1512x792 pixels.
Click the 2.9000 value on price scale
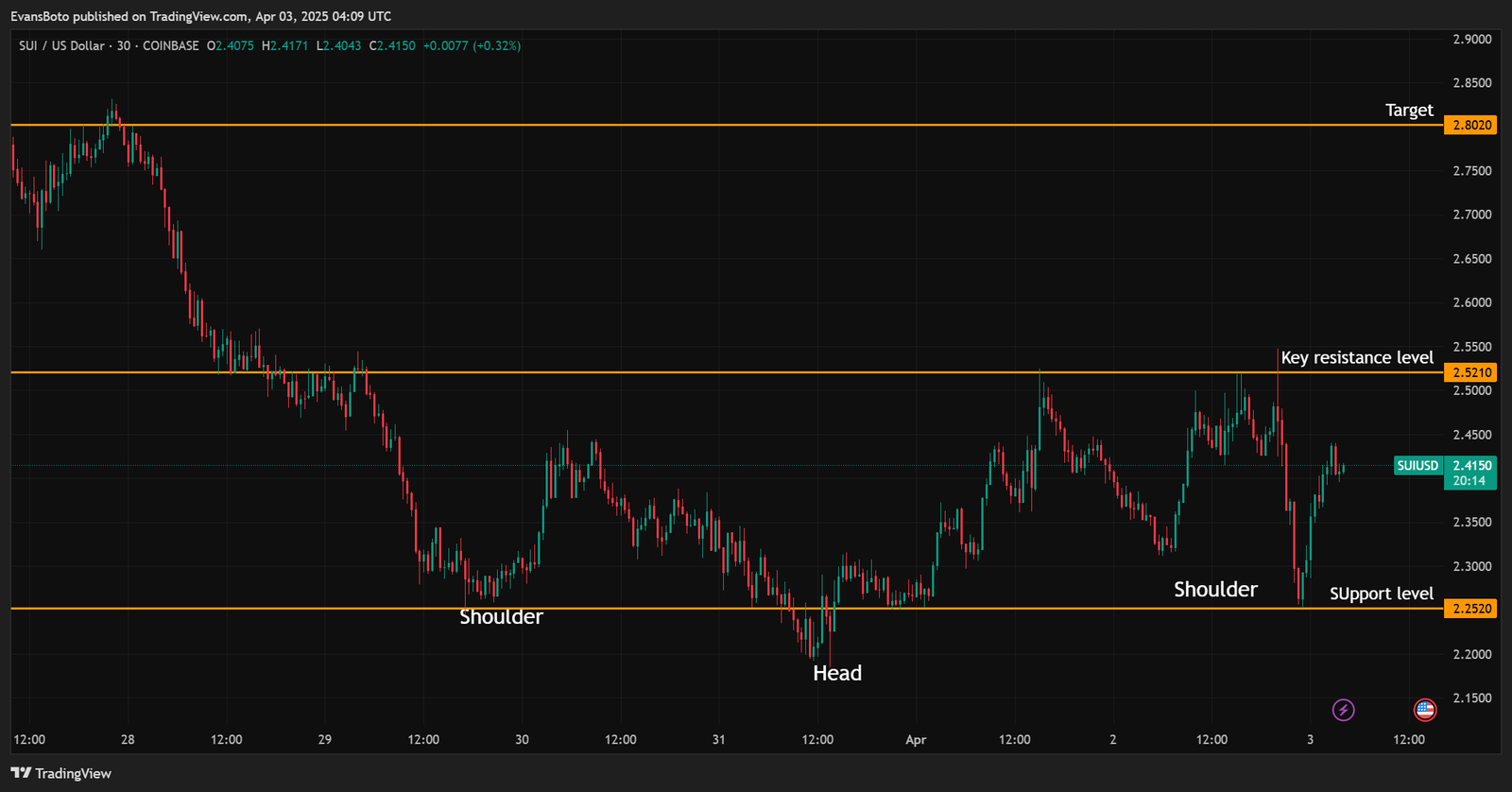tap(1471, 40)
